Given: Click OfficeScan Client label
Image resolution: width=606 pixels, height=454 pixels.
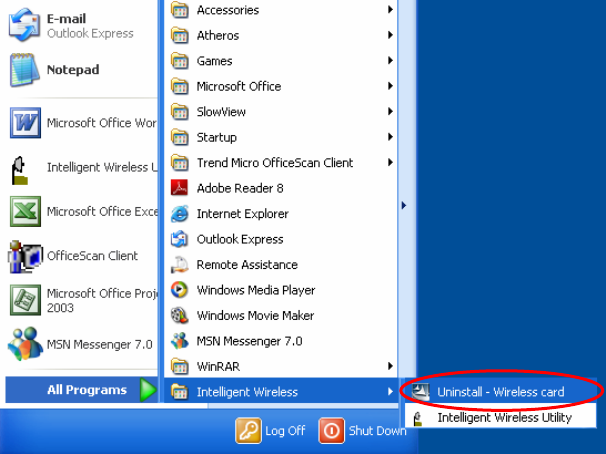Looking at the screenshot, I should 92,256.
